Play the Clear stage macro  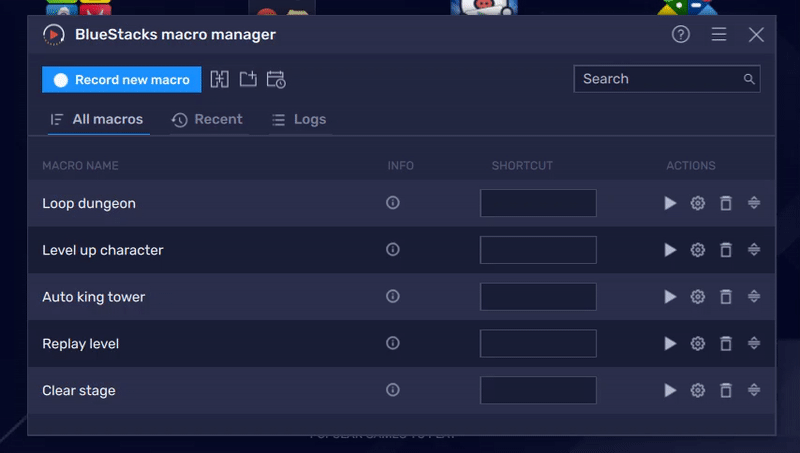tap(670, 391)
